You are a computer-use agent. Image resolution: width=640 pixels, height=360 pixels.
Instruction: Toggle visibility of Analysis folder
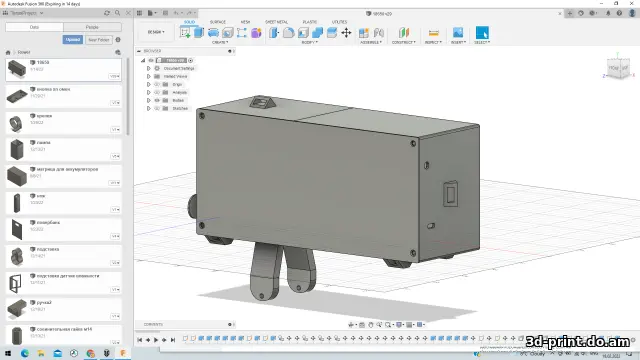(157, 93)
